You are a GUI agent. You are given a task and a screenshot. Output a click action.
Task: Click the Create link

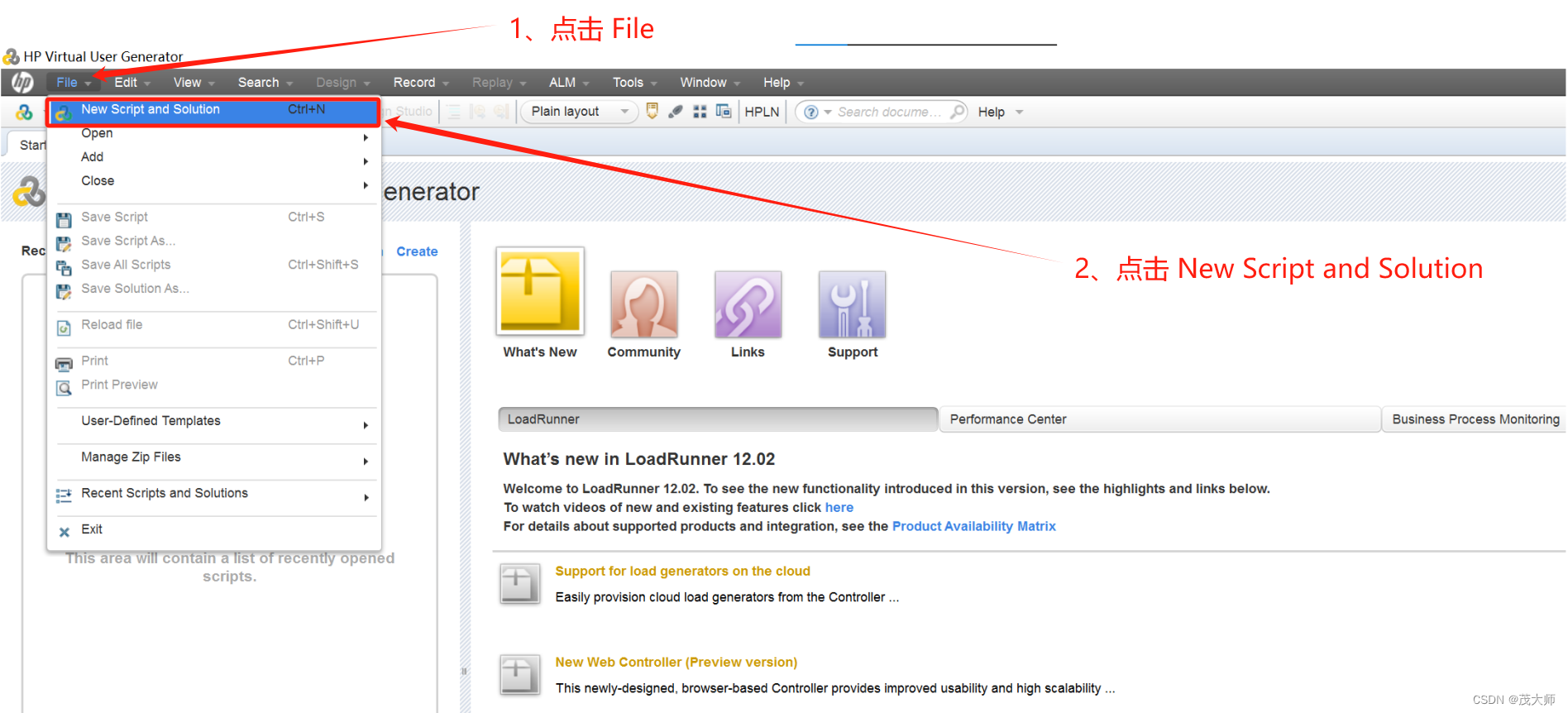pyautogui.click(x=417, y=251)
